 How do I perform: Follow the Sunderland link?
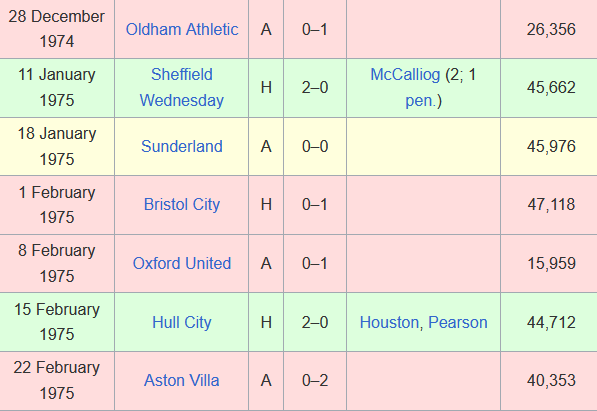[182, 146]
